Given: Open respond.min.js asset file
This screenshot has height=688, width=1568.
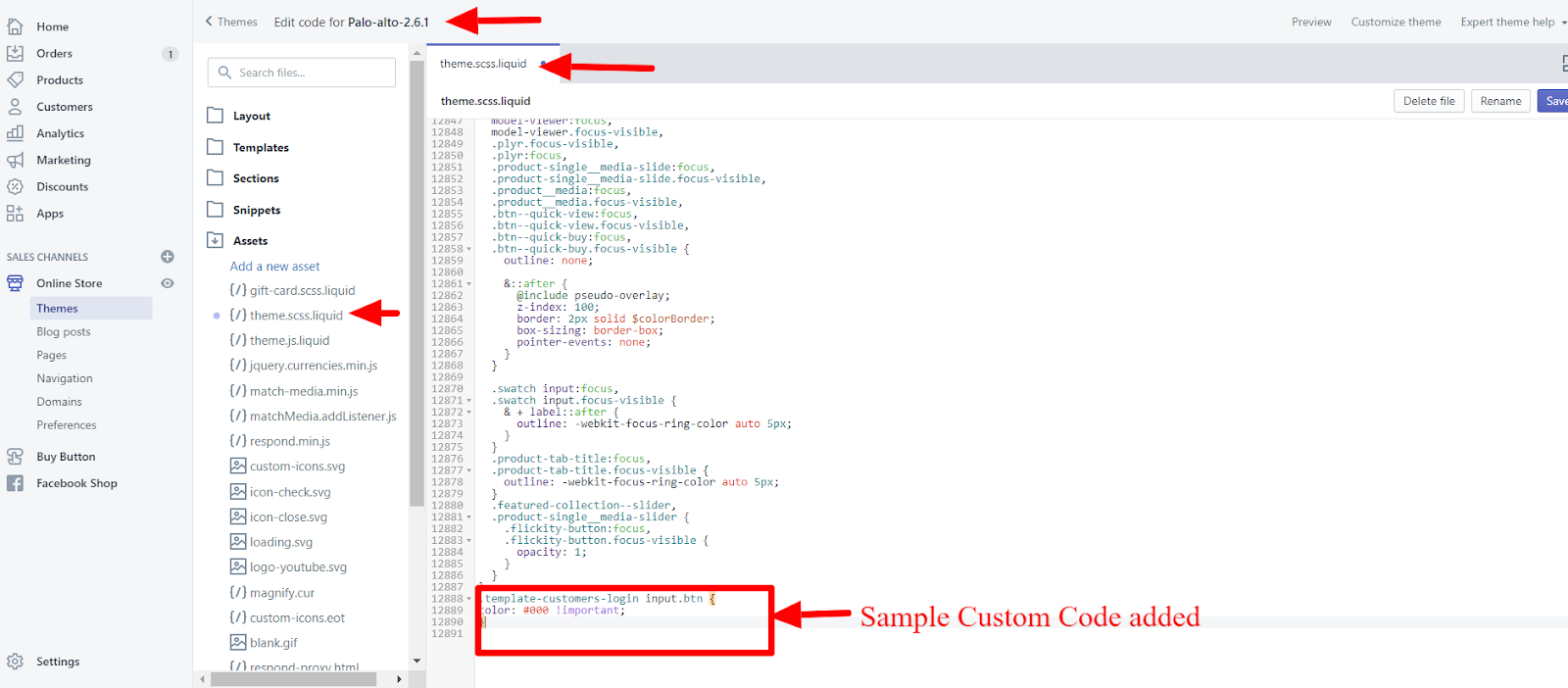Looking at the screenshot, I should point(290,441).
